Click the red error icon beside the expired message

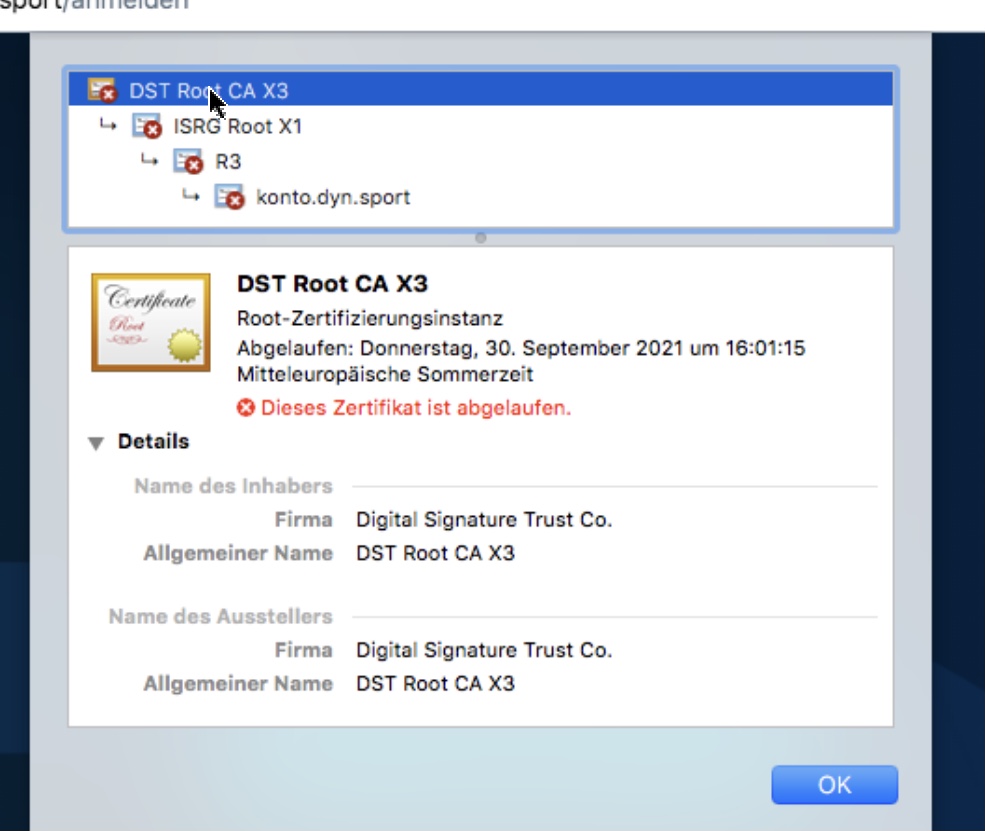point(246,408)
